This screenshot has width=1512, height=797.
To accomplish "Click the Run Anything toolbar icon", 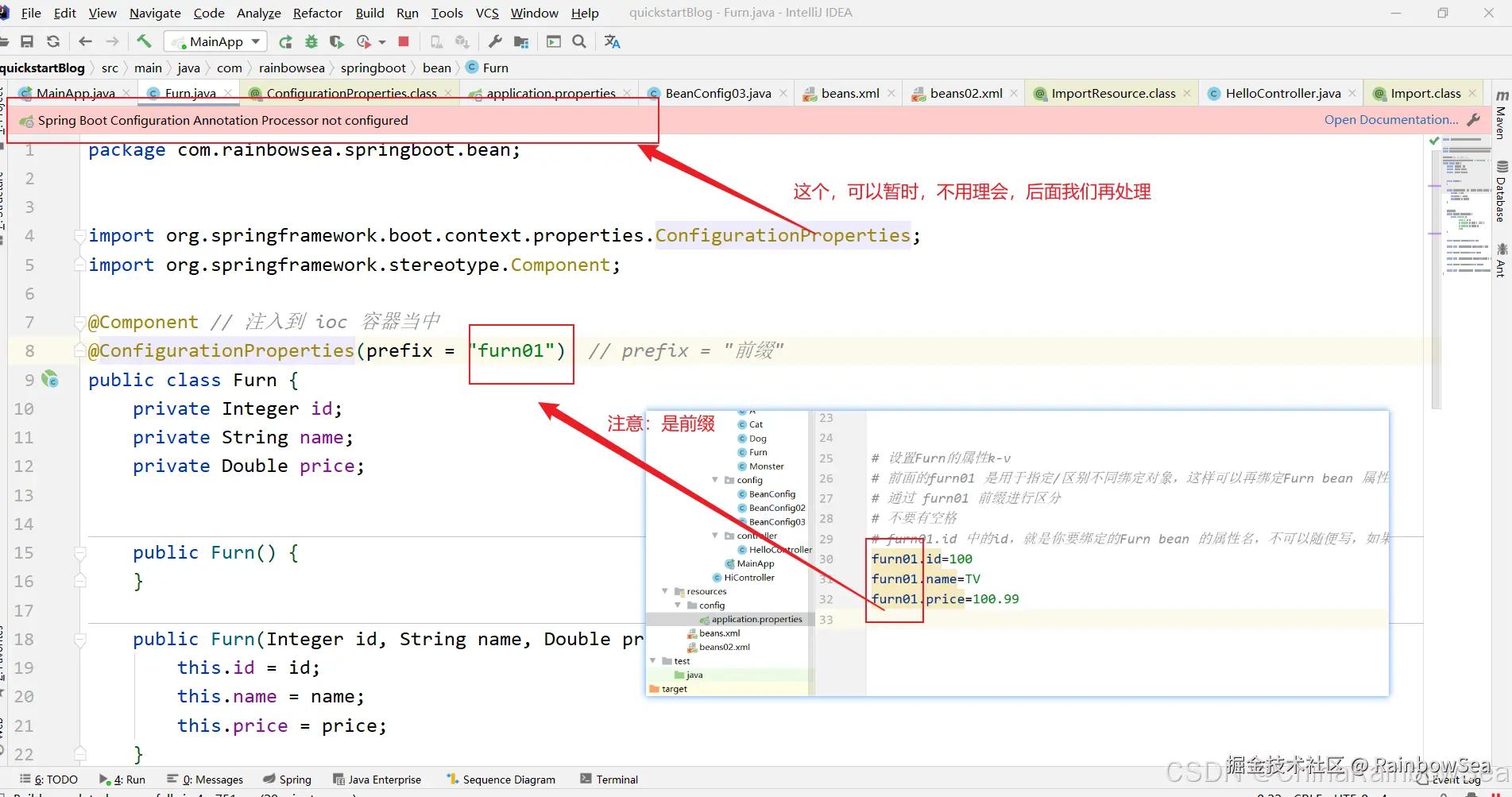I will coord(554,41).
